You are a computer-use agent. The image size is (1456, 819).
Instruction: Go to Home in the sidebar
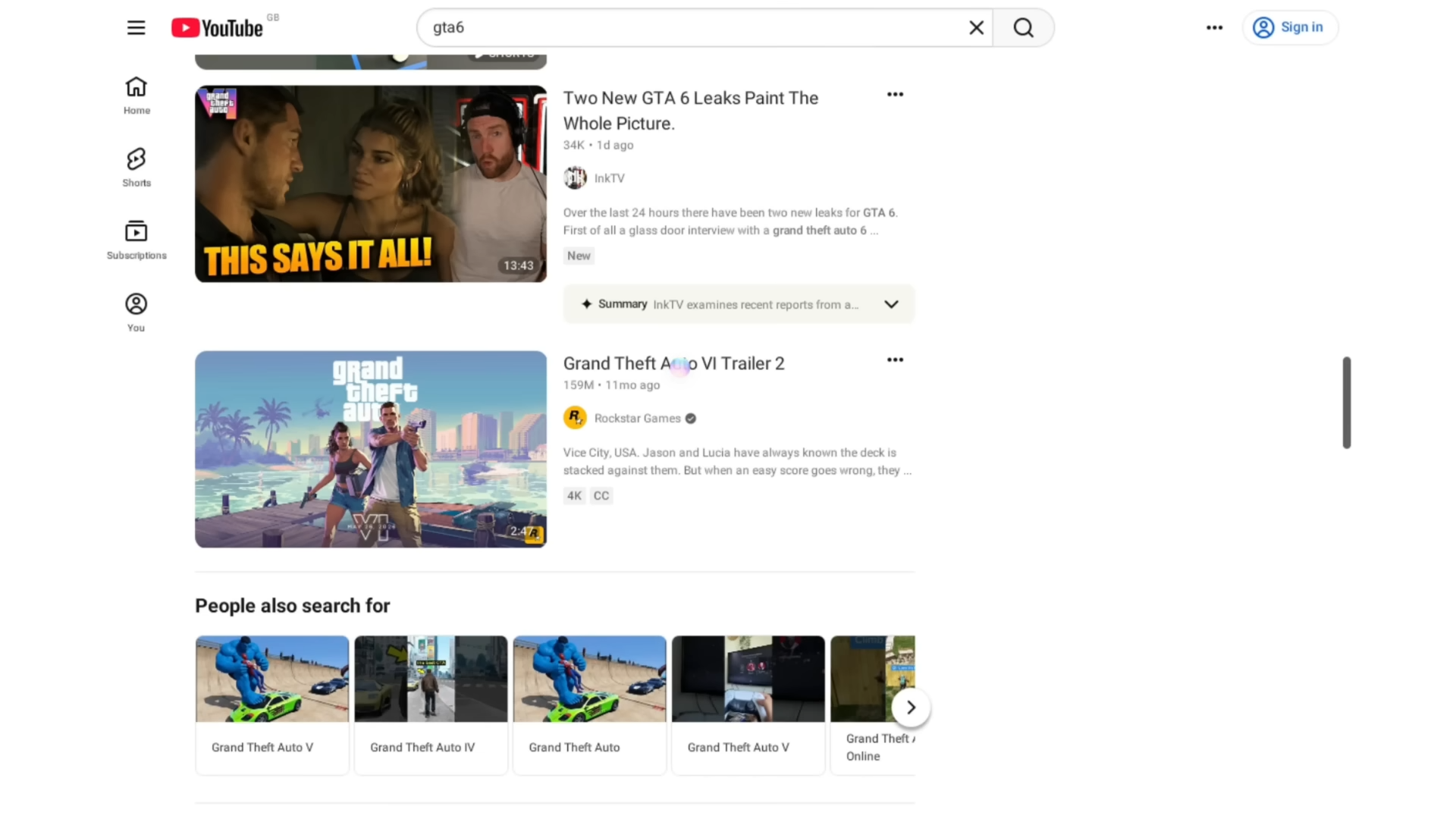point(136,96)
